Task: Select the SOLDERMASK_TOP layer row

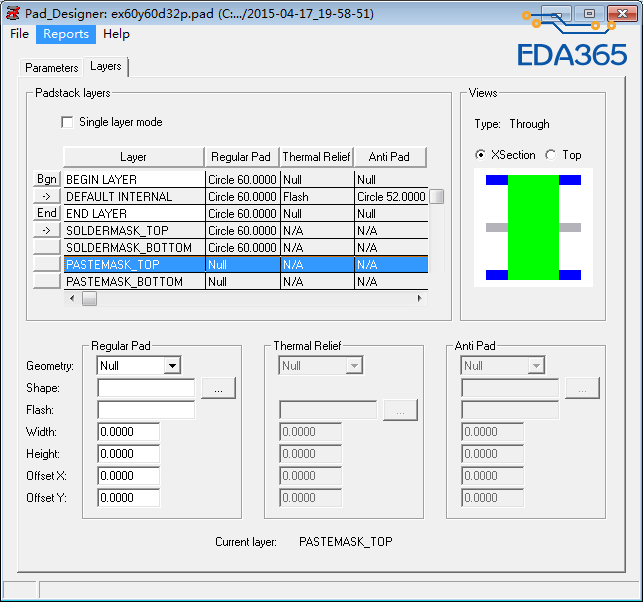Action: [x=246, y=231]
